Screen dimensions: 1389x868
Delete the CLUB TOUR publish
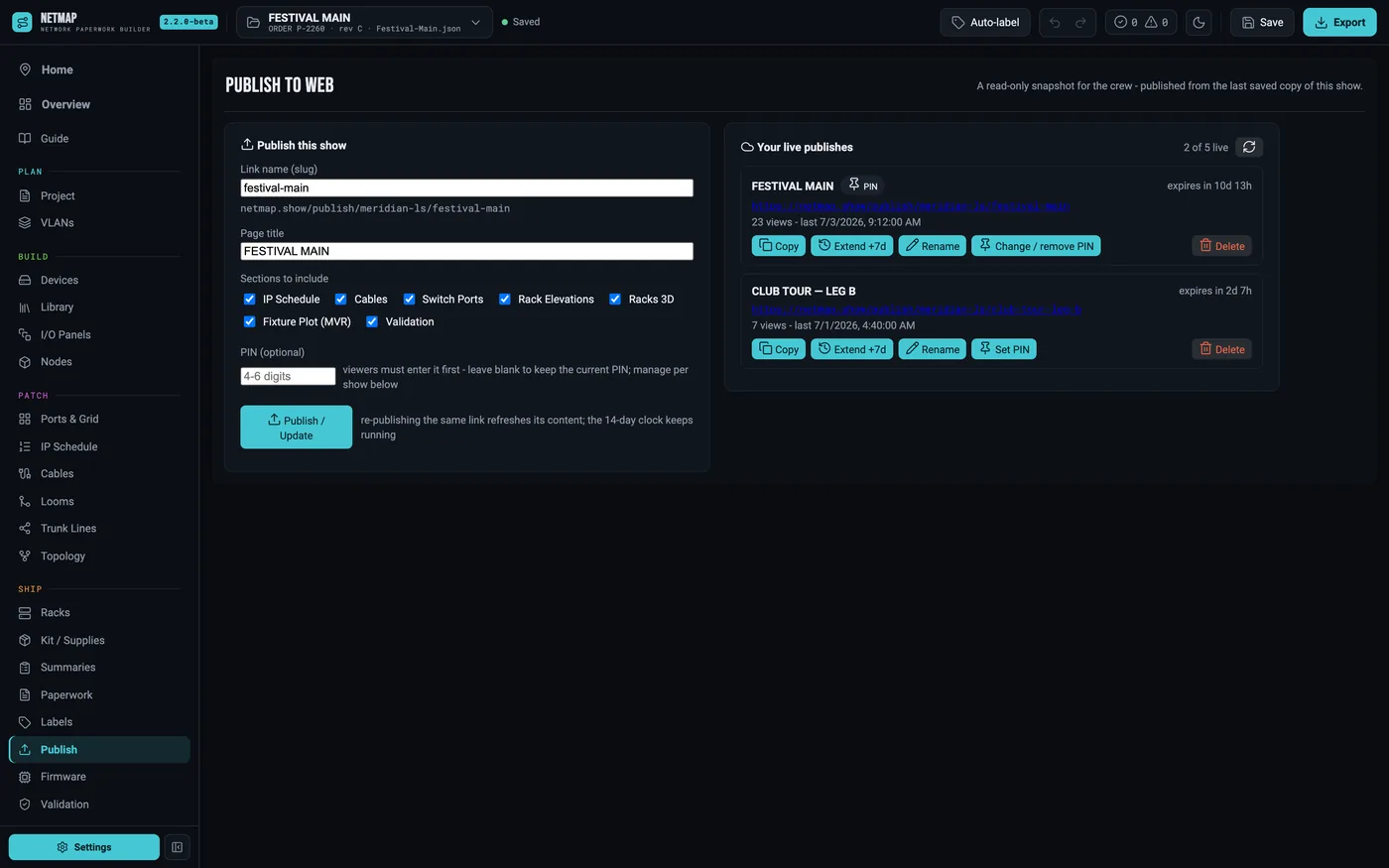(1221, 349)
